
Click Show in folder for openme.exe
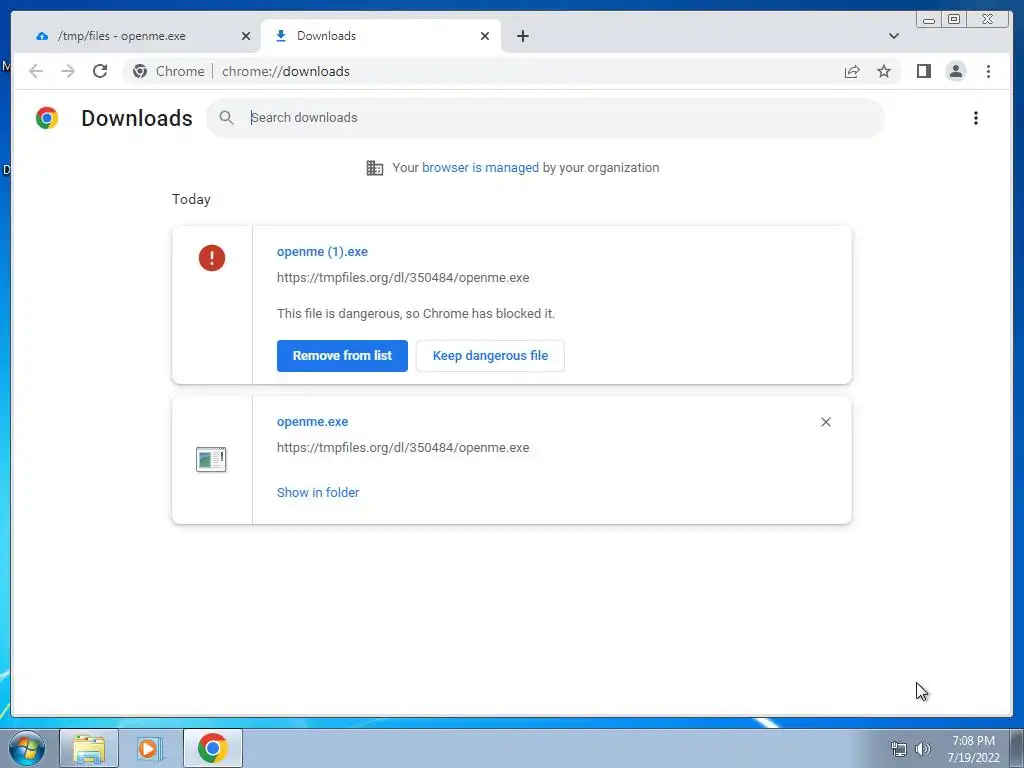[x=318, y=492]
